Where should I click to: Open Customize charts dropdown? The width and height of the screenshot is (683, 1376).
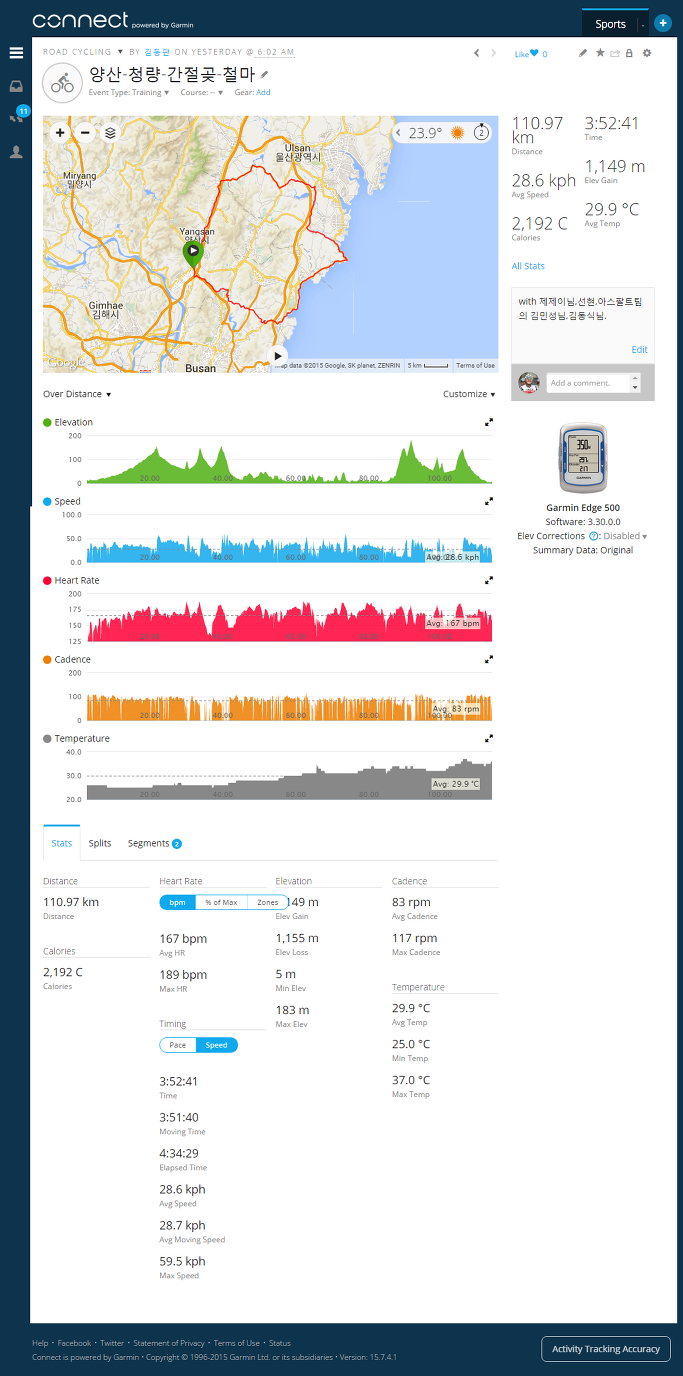coord(469,394)
